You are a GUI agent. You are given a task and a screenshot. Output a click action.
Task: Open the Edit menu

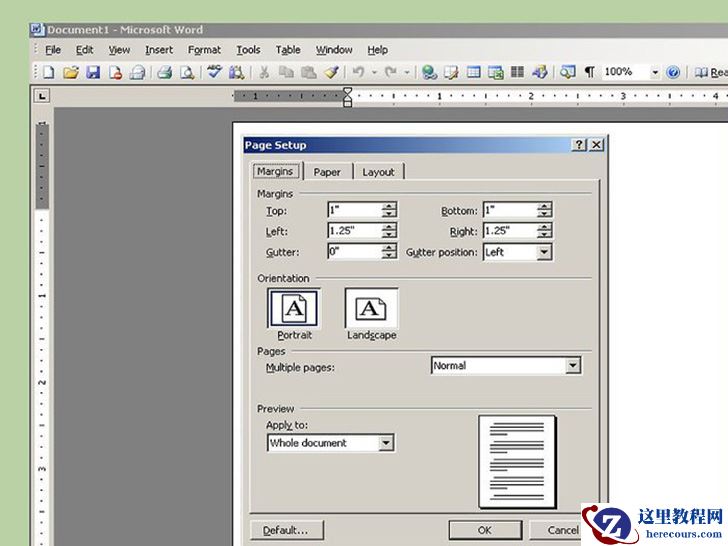[x=84, y=50]
